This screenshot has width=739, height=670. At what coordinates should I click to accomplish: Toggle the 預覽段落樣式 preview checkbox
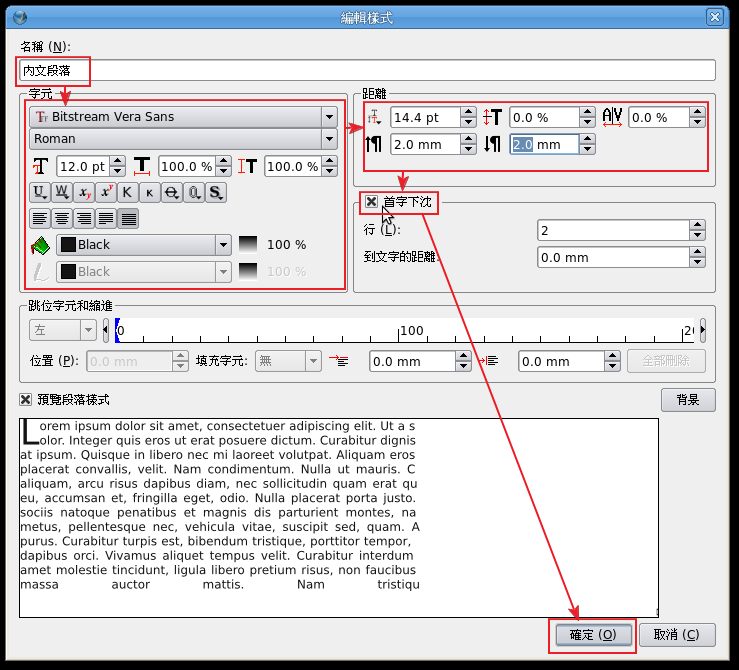click(26, 400)
